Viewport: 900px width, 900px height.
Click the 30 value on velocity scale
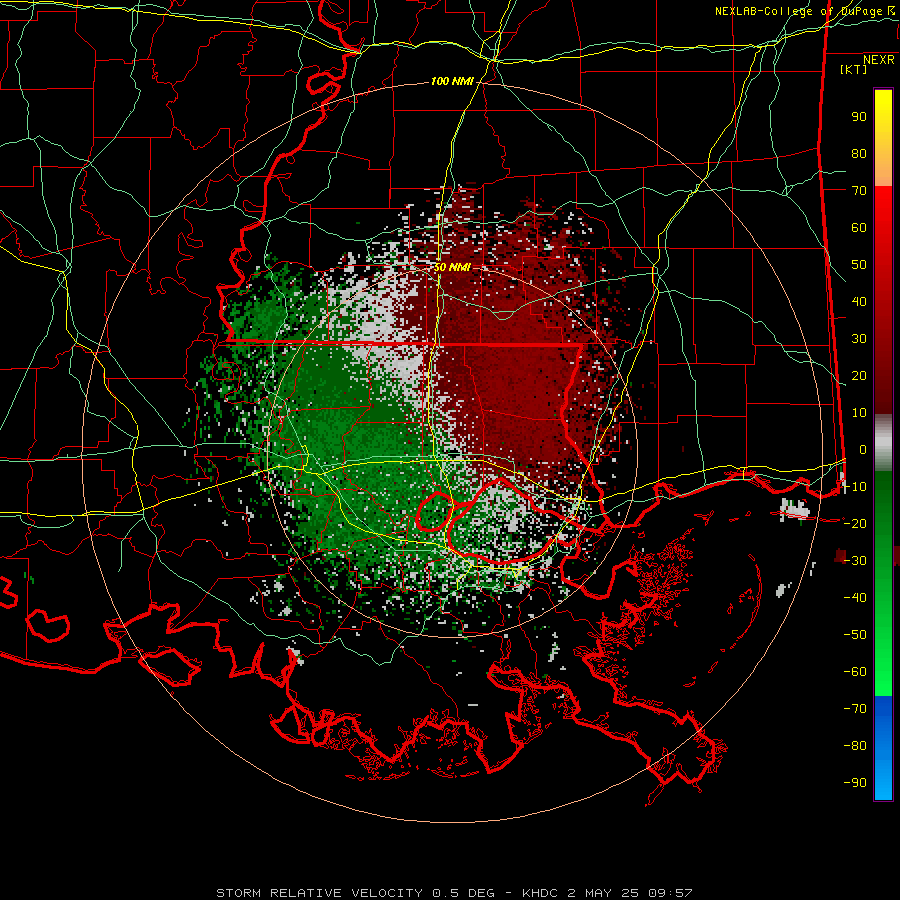coord(859,339)
